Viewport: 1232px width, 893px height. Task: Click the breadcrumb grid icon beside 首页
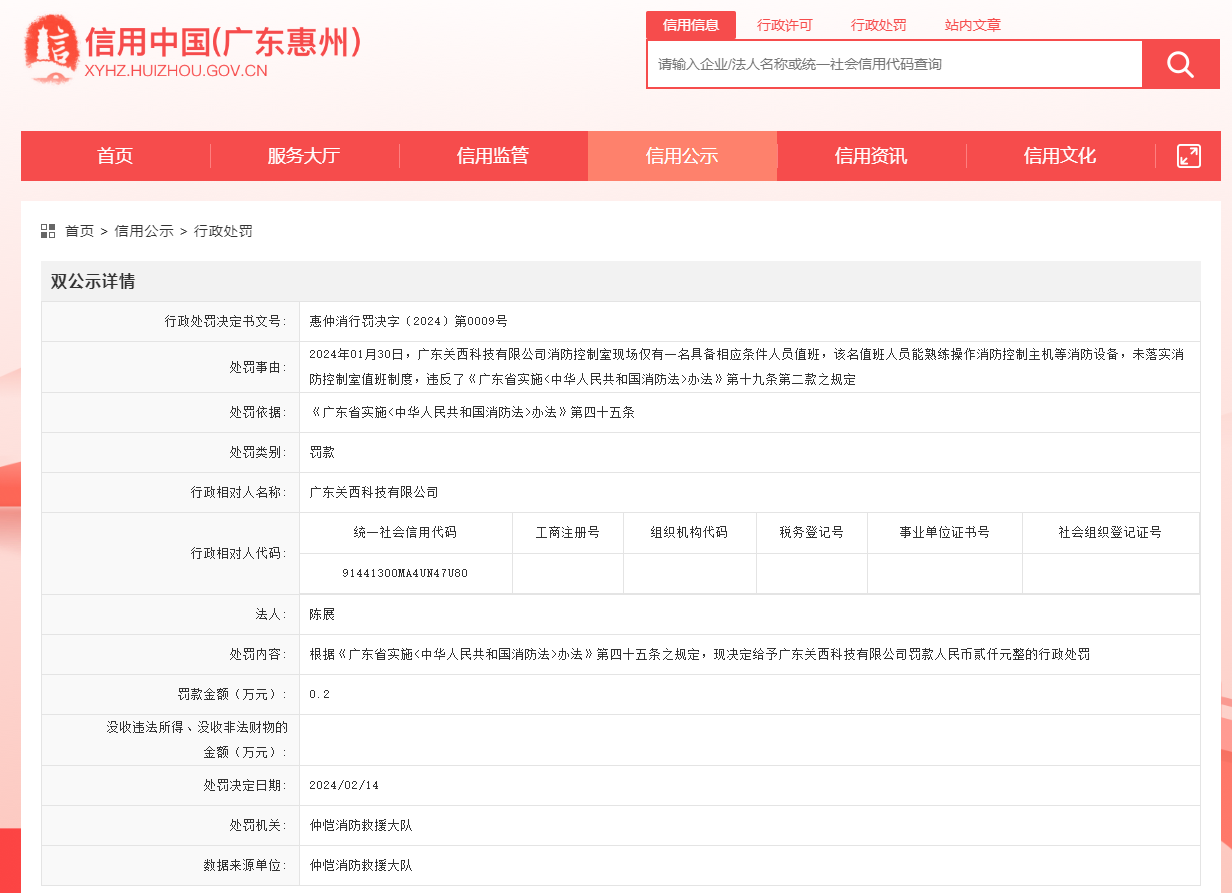point(48,231)
